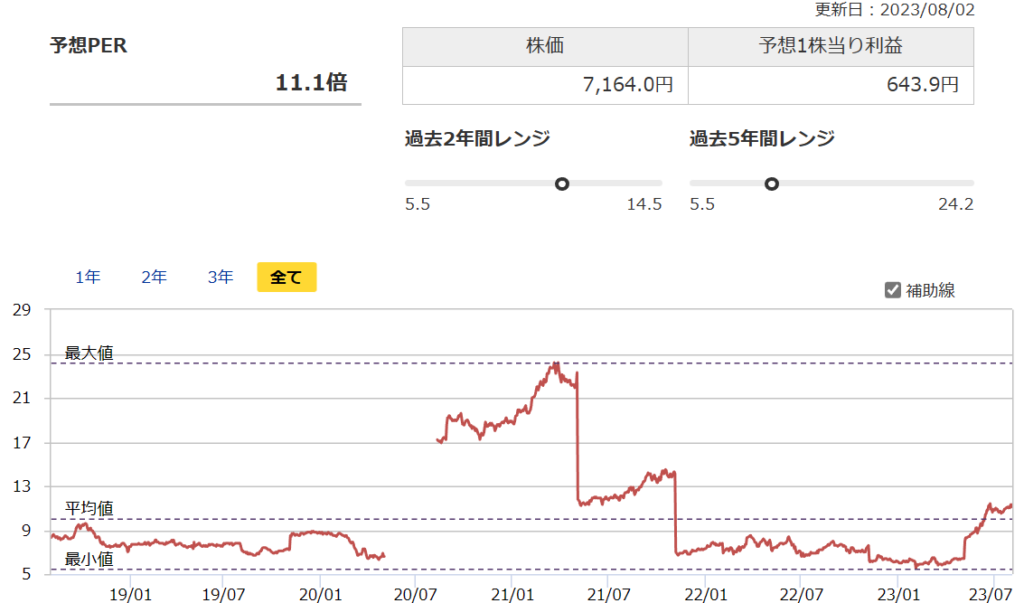Click the 予想1株当り利益 header cell
This screenshot has height=603, width=1024.
831,46
